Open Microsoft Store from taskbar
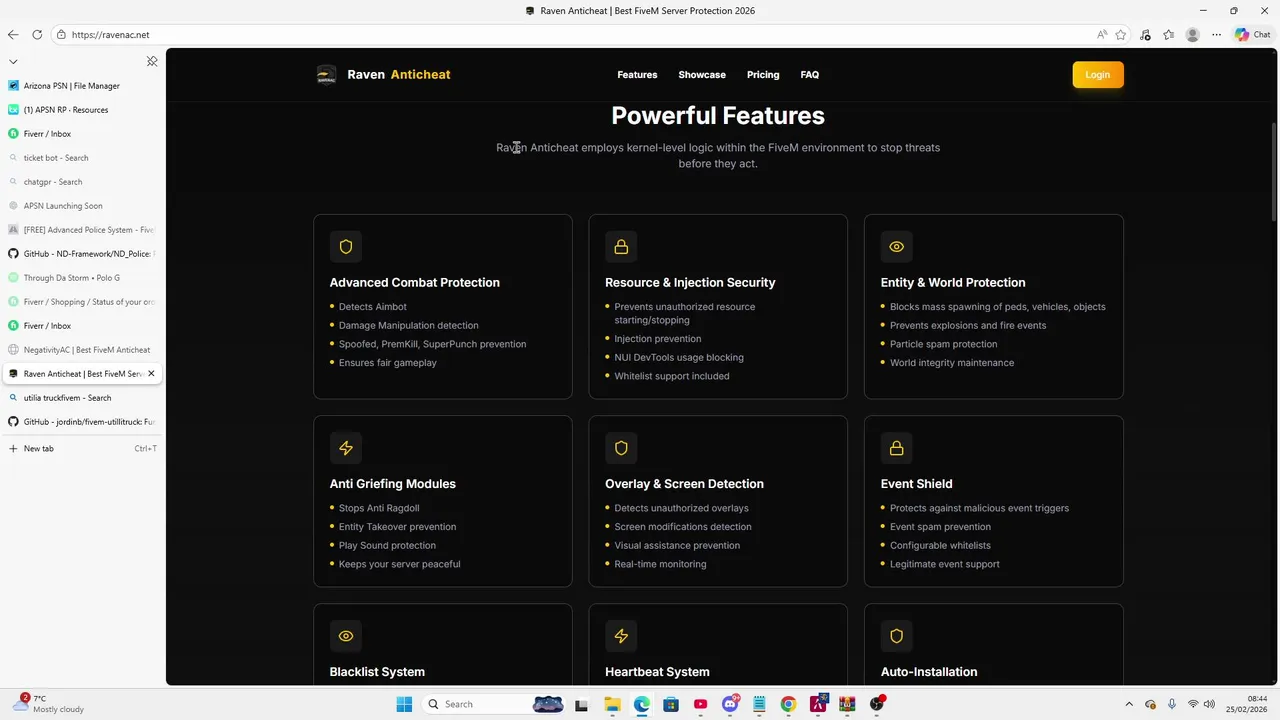Viewport: 1280px width, 720px height. 671,704
